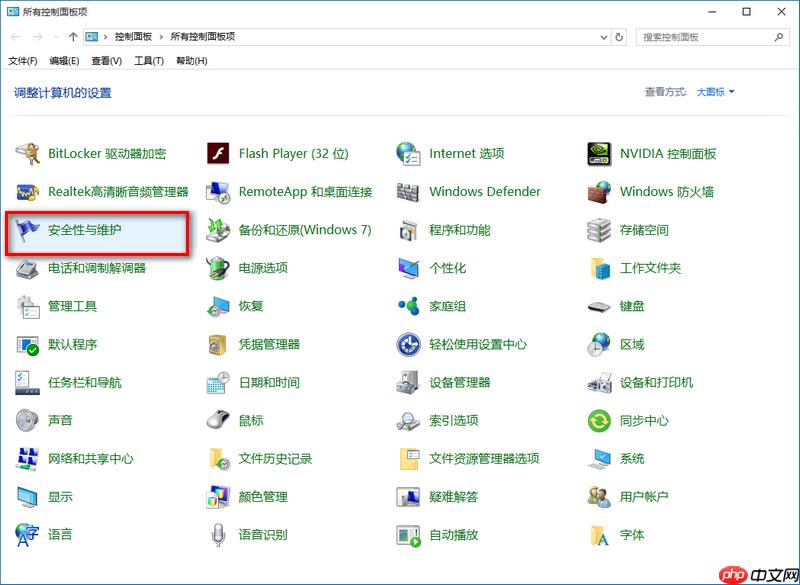Viewport: 800px width, 585px height.
Task: Open 设备管理器 icon
Action: 408,383
